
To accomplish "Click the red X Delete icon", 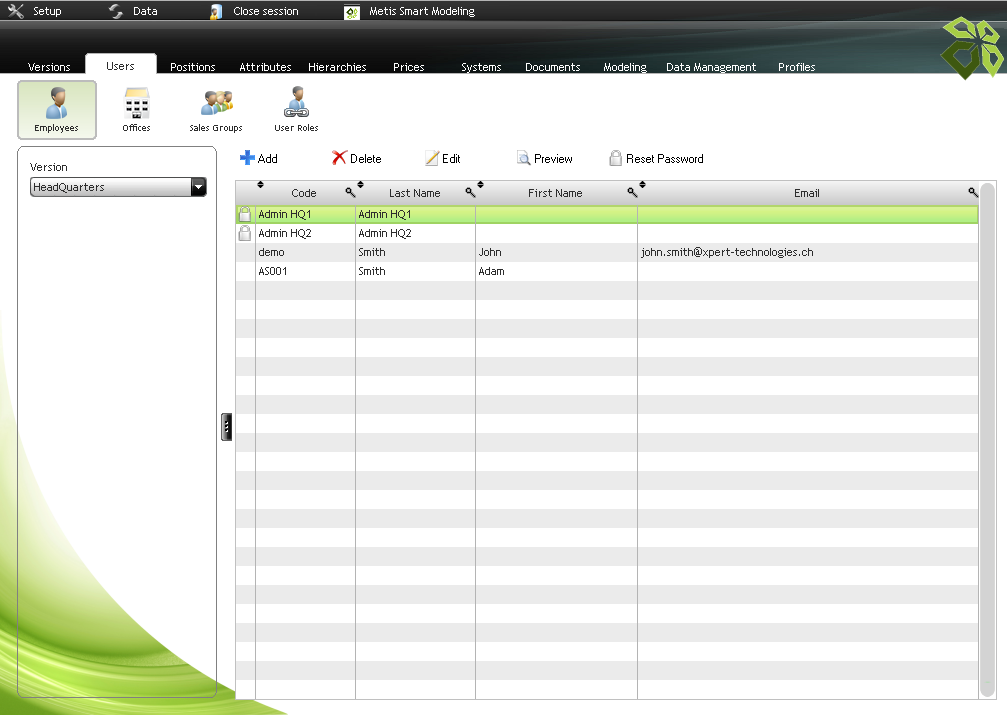I will pyautogui.click(x=339, y=158).
